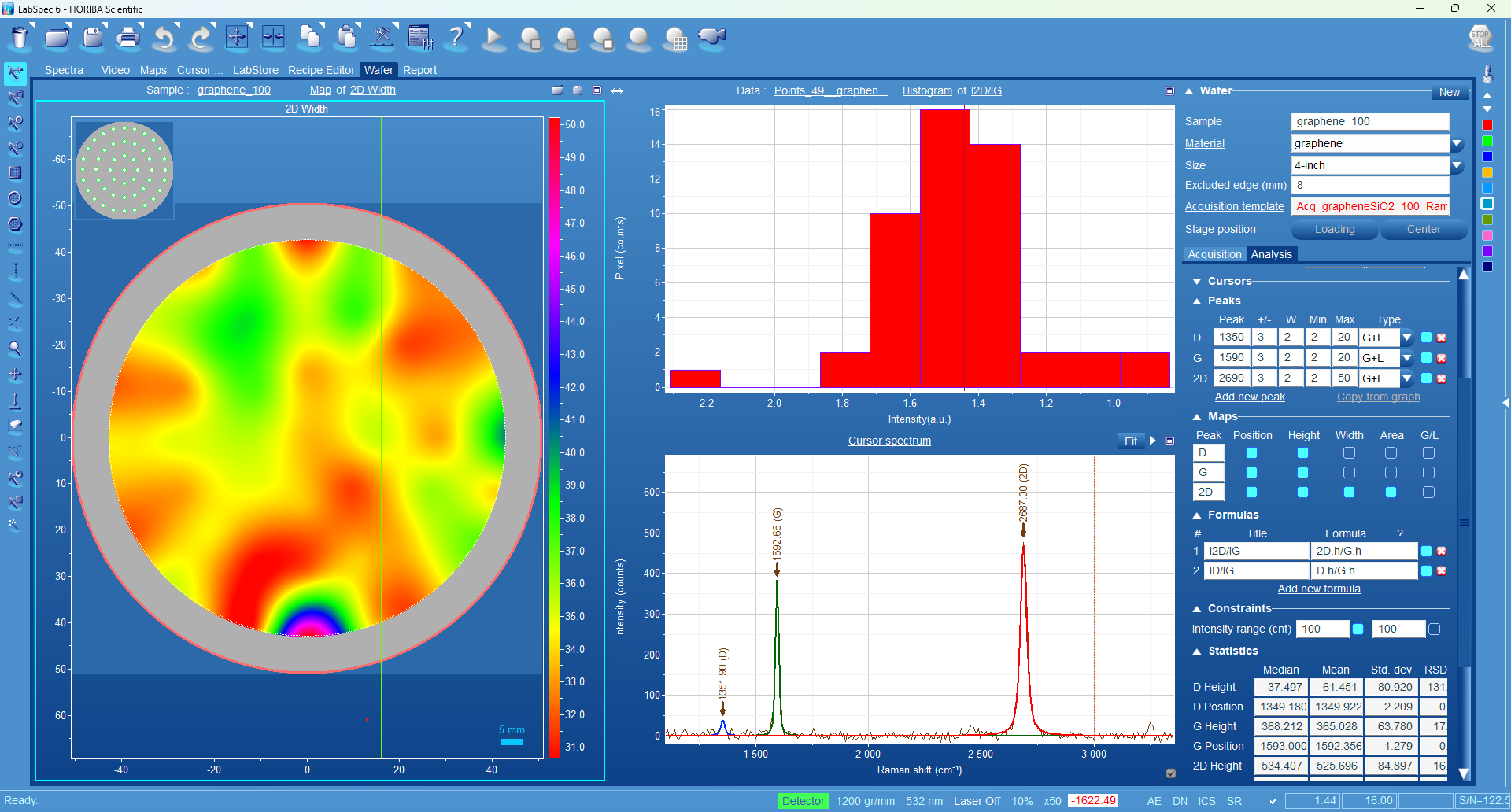This screenshot has width=1511, height=812.
Task: Open the Material dropdown arrow
Action: 1457,144
